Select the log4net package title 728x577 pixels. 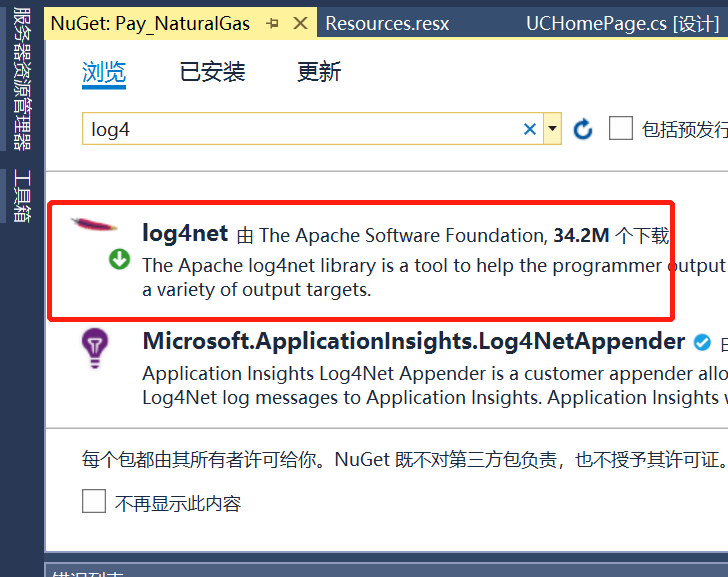pos(185,234)
